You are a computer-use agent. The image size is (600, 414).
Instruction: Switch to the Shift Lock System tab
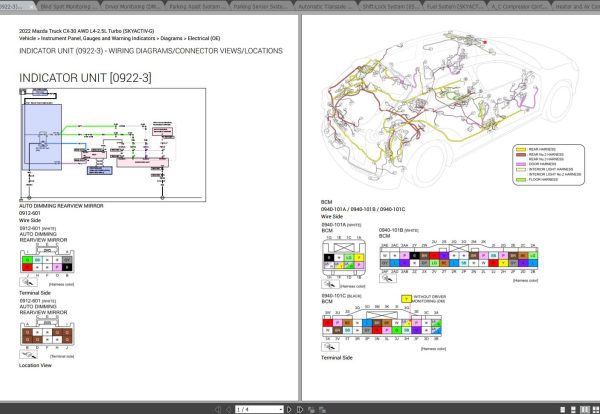(389, 6)
